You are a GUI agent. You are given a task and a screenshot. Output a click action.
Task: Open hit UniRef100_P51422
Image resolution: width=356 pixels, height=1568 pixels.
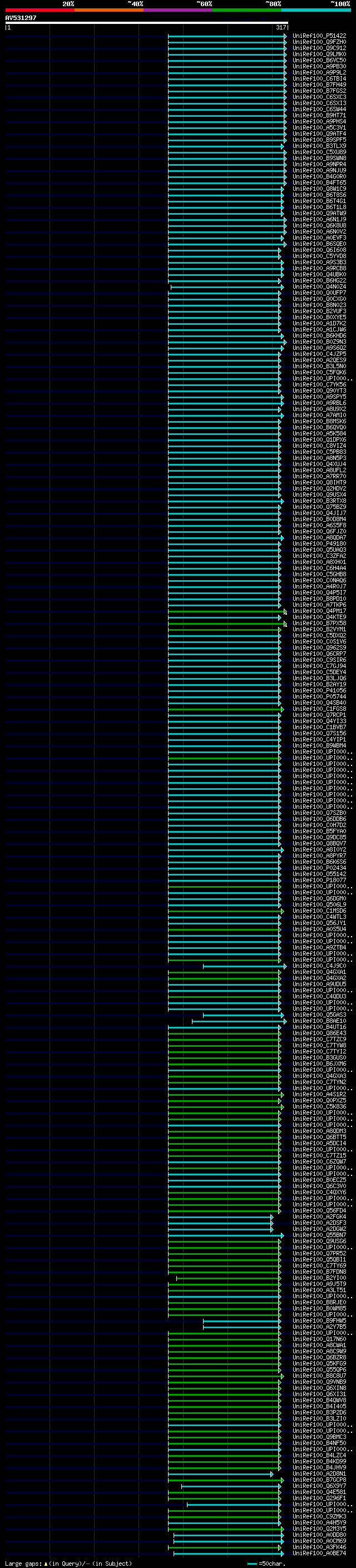point(319,36)
